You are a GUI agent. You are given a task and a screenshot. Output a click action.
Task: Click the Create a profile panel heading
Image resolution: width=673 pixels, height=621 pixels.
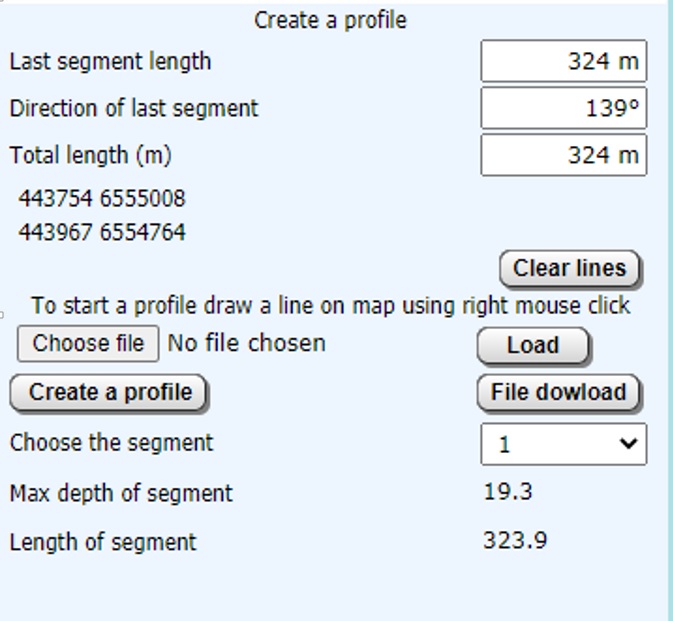tap(330, 20)
